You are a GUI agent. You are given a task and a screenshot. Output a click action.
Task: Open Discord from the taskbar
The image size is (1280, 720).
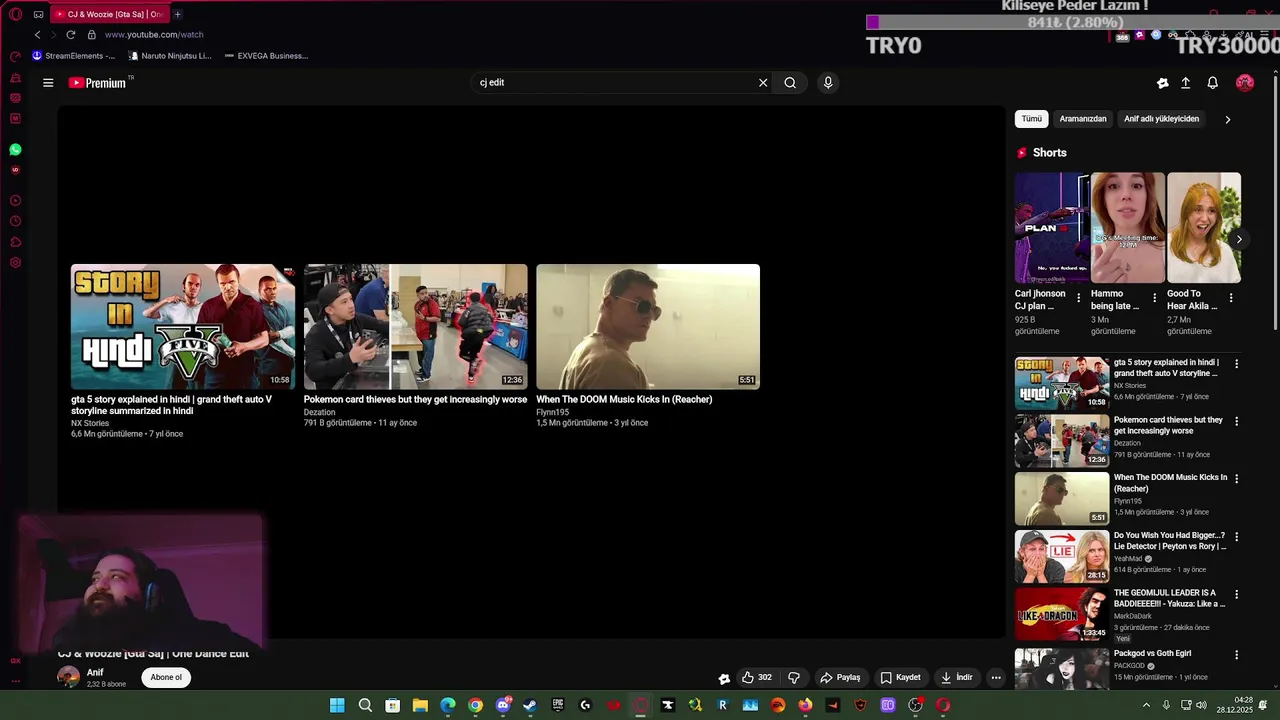(503, 705)
